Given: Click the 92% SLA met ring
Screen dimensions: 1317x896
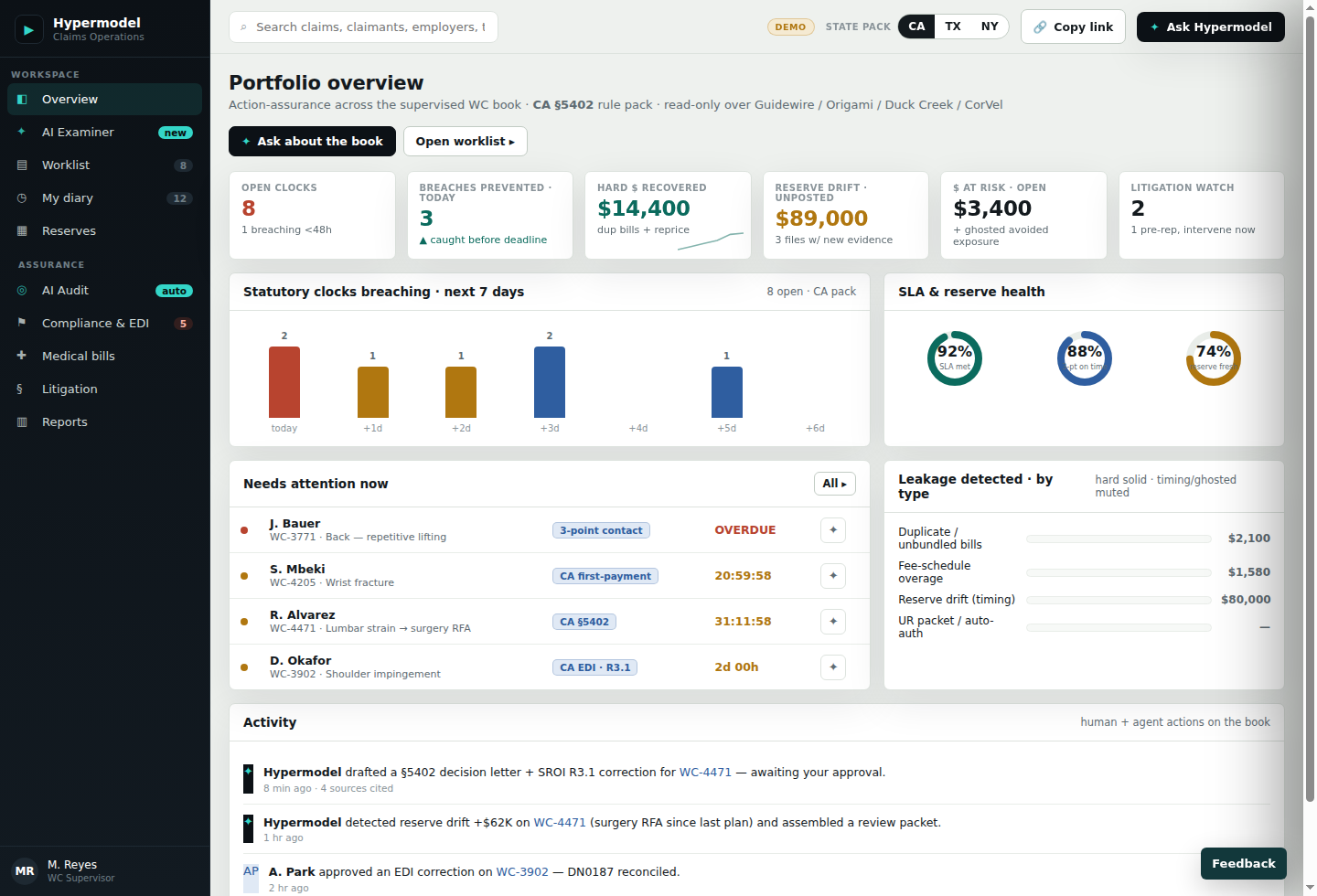Looking at the screenshot, I should click(x=955, y=358).
